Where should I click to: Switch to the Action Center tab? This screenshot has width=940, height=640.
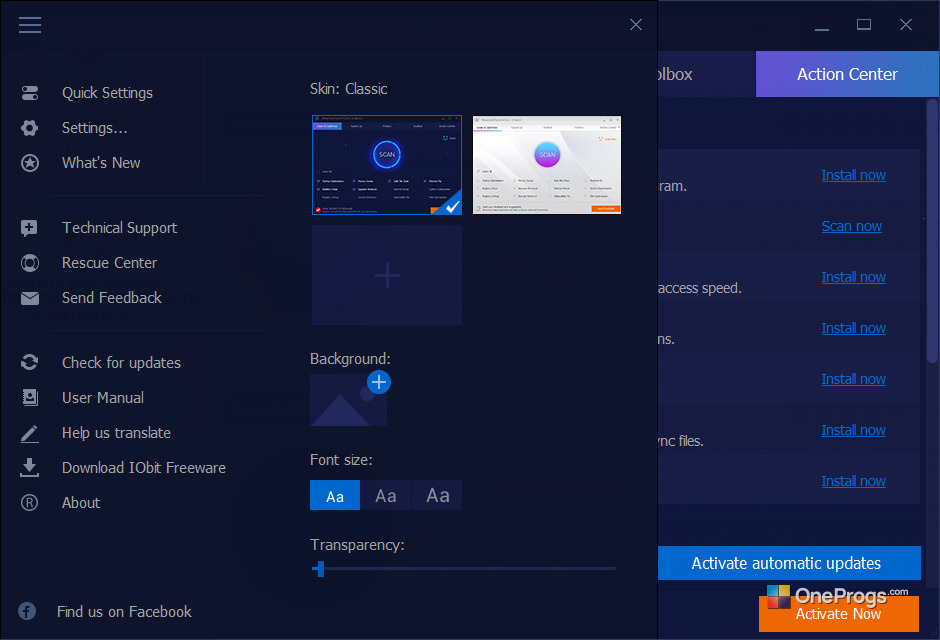[x=846, y=74]
